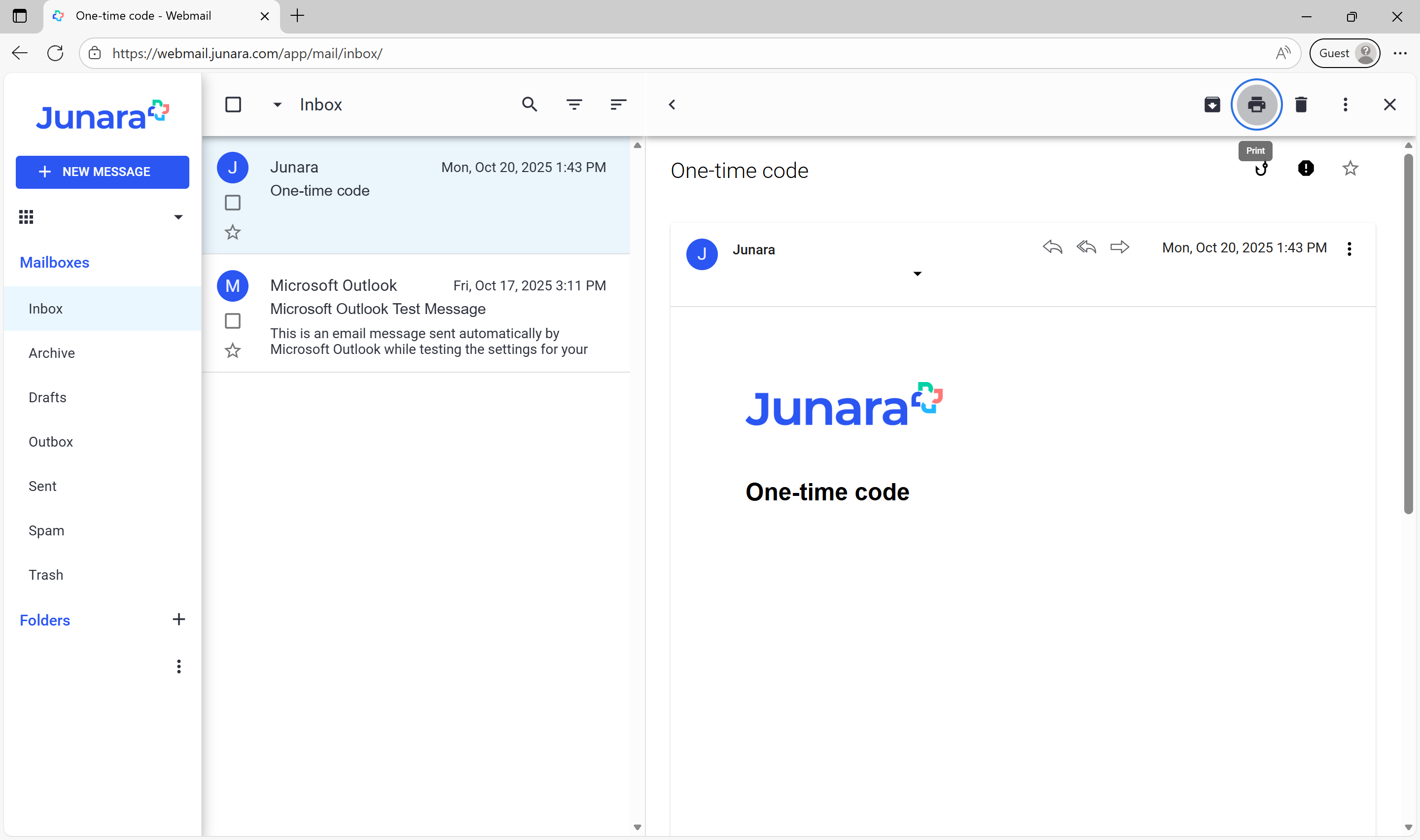Image resolution: width=1420 pixels, height=840 pixels.
Task: Open the Archive mailbox
Action: 103,353
